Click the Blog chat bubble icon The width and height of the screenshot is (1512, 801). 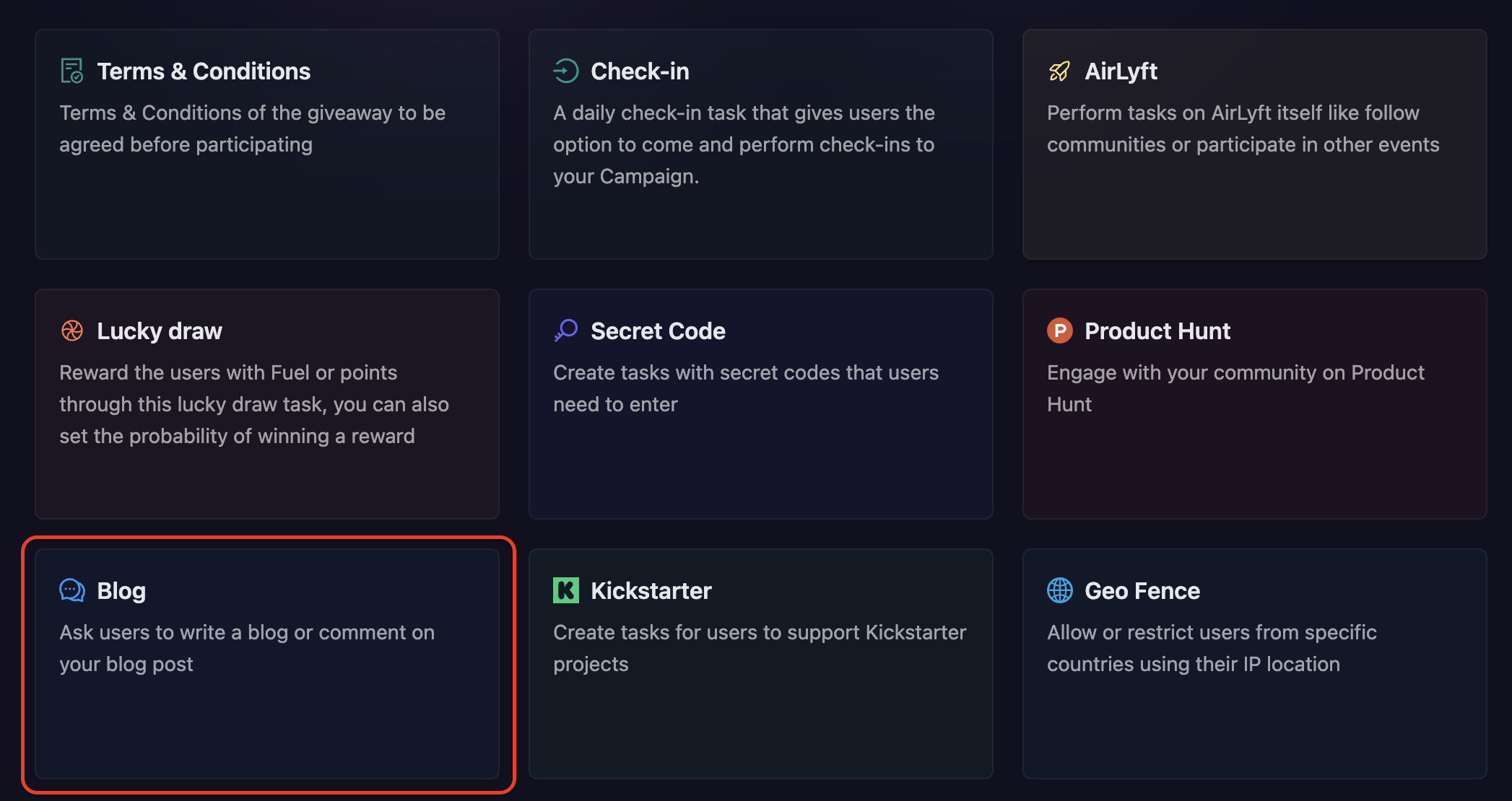(x=71, y=590)
